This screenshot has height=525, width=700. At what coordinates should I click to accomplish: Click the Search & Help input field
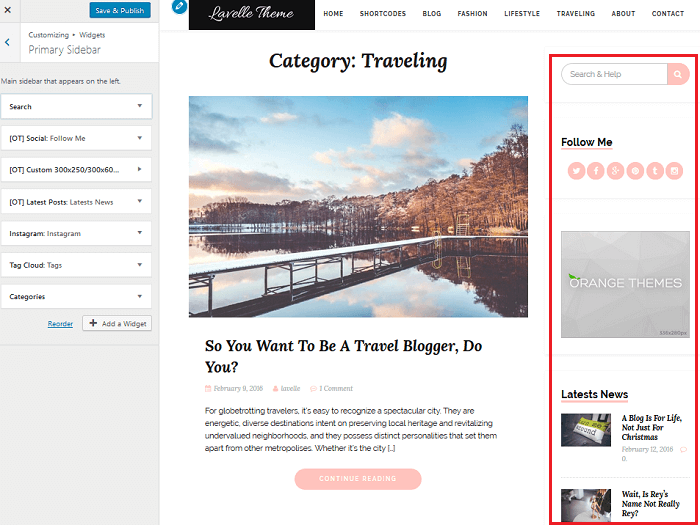[x=614, y=74]
